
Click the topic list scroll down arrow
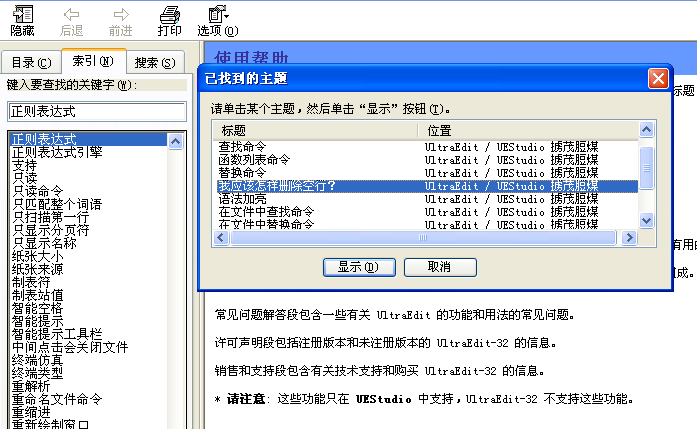pos(646,220)
